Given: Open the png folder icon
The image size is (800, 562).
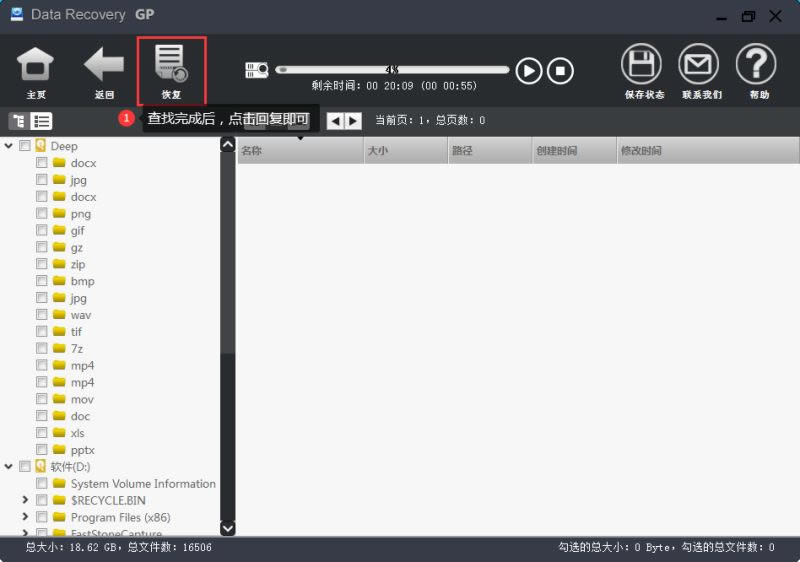Looking at the screenshot, I should [x=59, y=213].
